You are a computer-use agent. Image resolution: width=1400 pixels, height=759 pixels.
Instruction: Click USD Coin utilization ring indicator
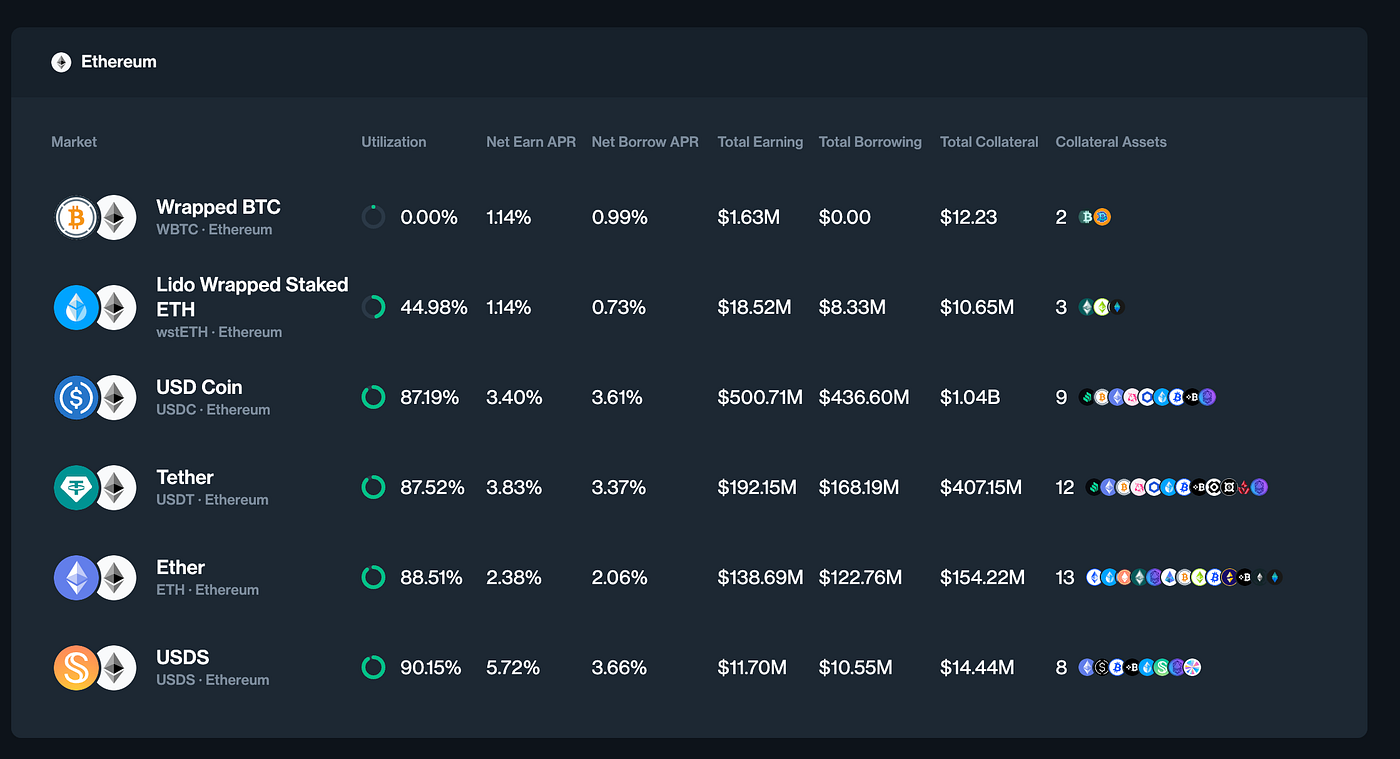pyautogui.click(x=373, y=397)
